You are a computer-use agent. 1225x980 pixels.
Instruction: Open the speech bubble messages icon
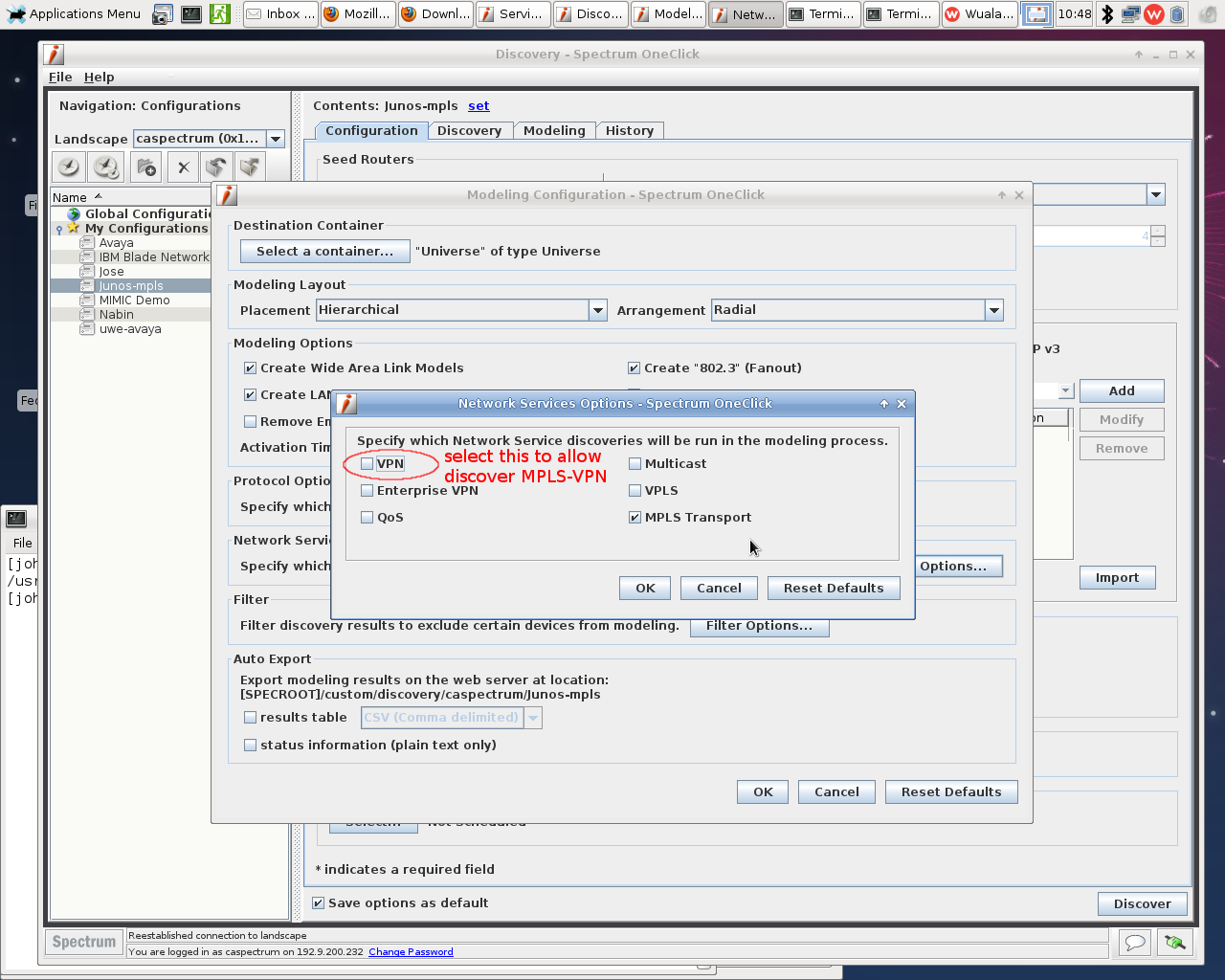point(1135,943)
